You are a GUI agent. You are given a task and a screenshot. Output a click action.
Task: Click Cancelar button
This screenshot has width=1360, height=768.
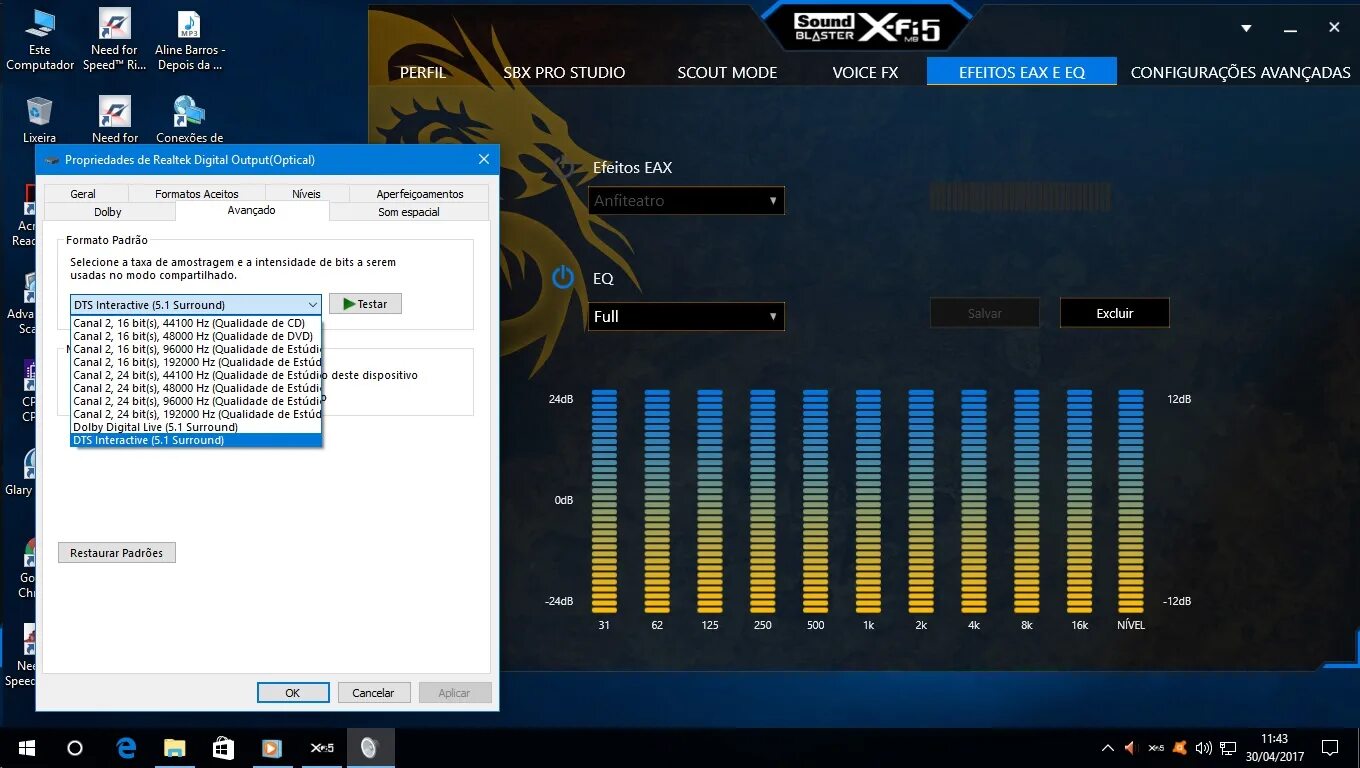[373, 692]
